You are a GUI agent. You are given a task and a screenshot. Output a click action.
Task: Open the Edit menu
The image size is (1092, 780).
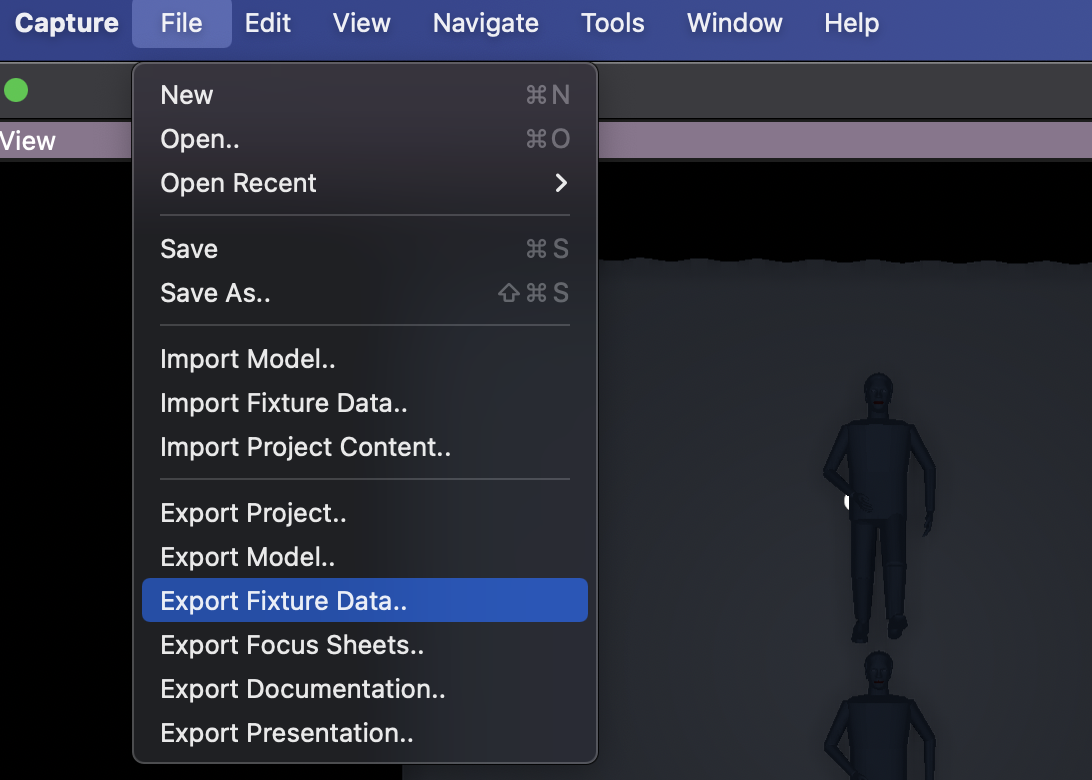coord(267,24)
